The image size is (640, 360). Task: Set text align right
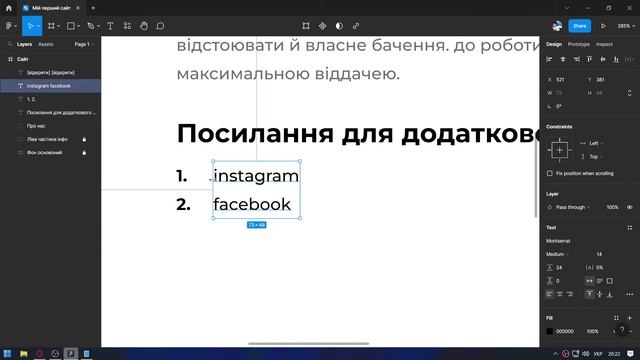[569, 294]
